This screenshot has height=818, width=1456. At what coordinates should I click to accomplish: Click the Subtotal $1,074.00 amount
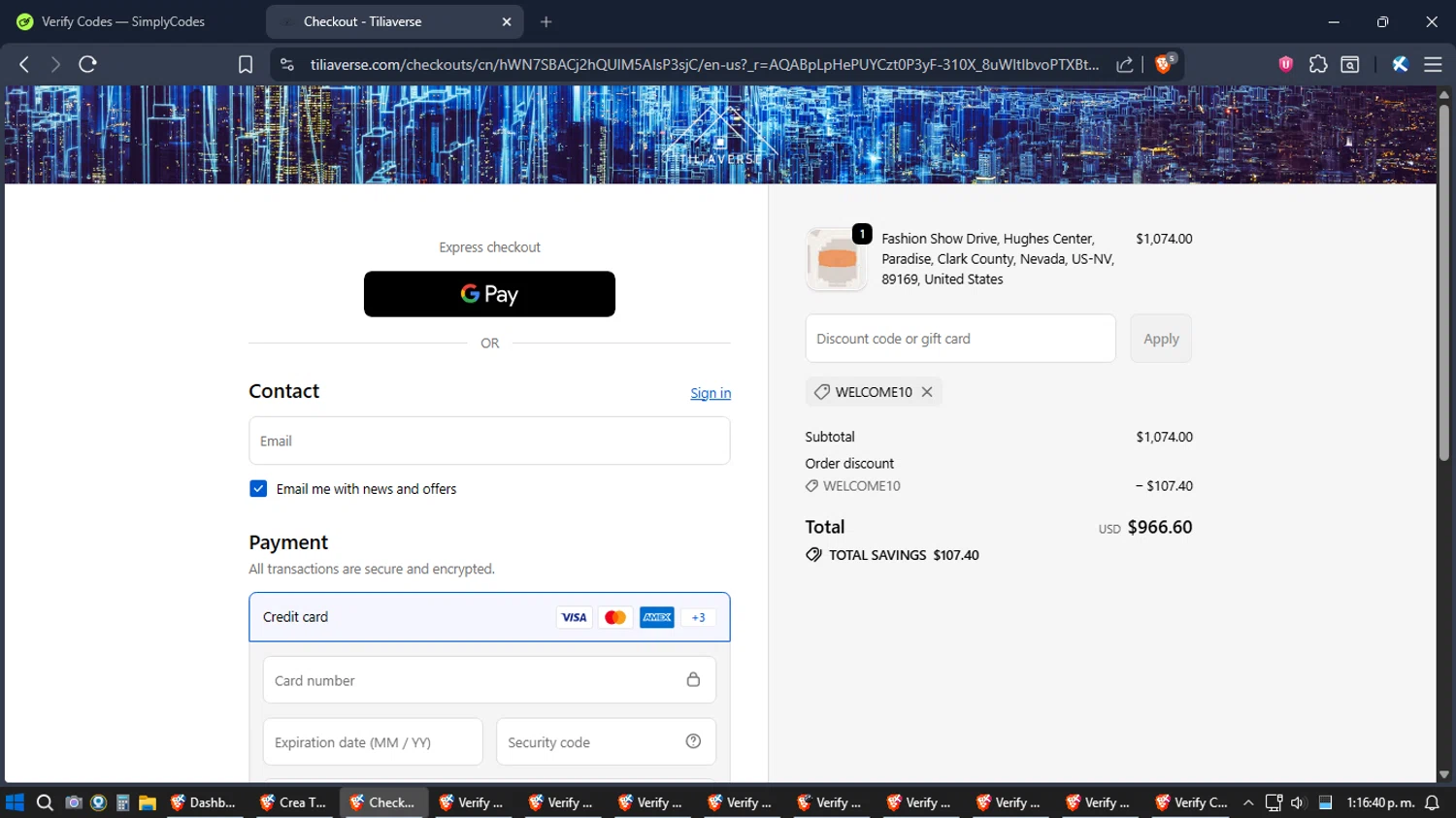point(1164,437)
